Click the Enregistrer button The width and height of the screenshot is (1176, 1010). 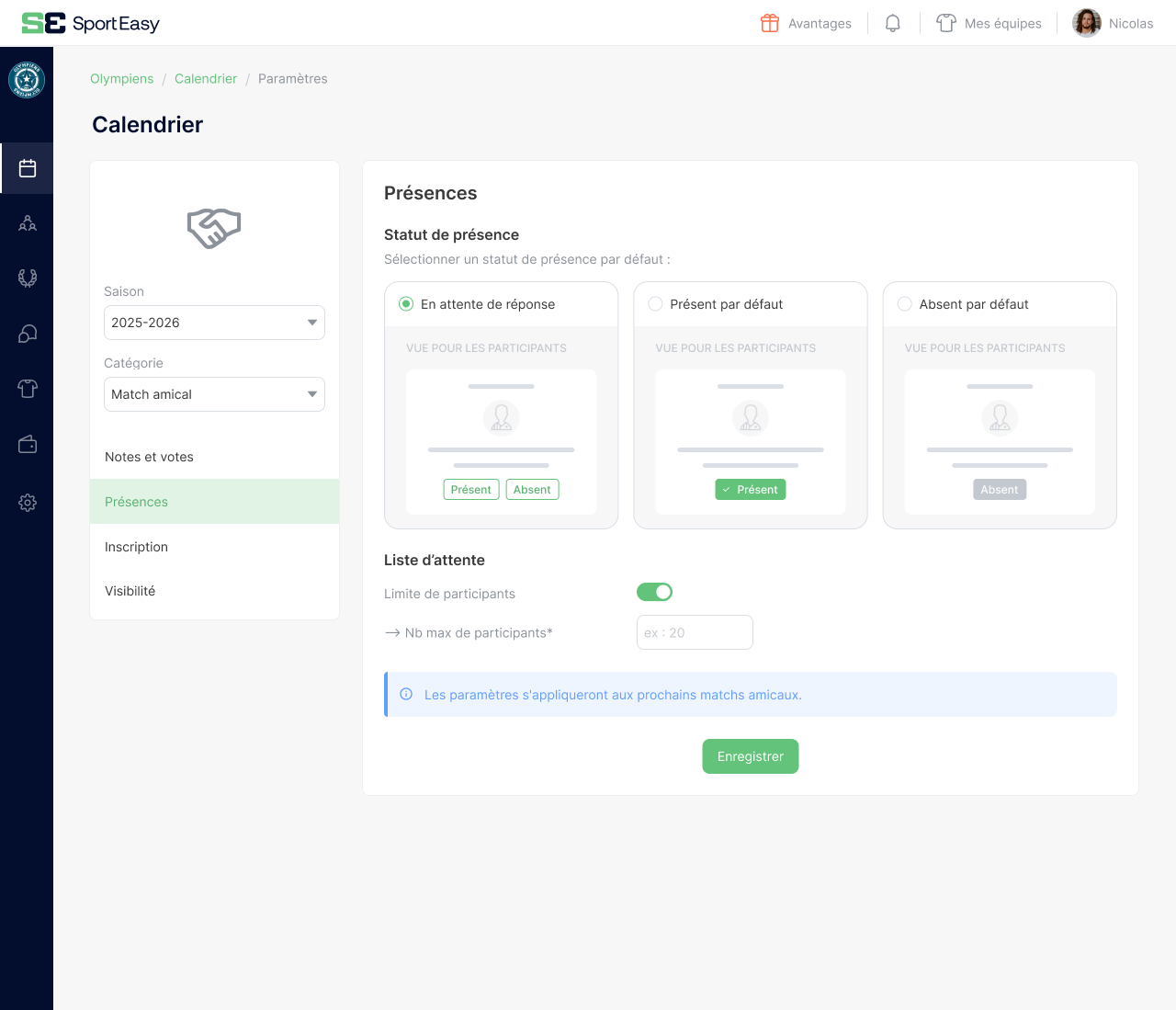pos(750,755)
